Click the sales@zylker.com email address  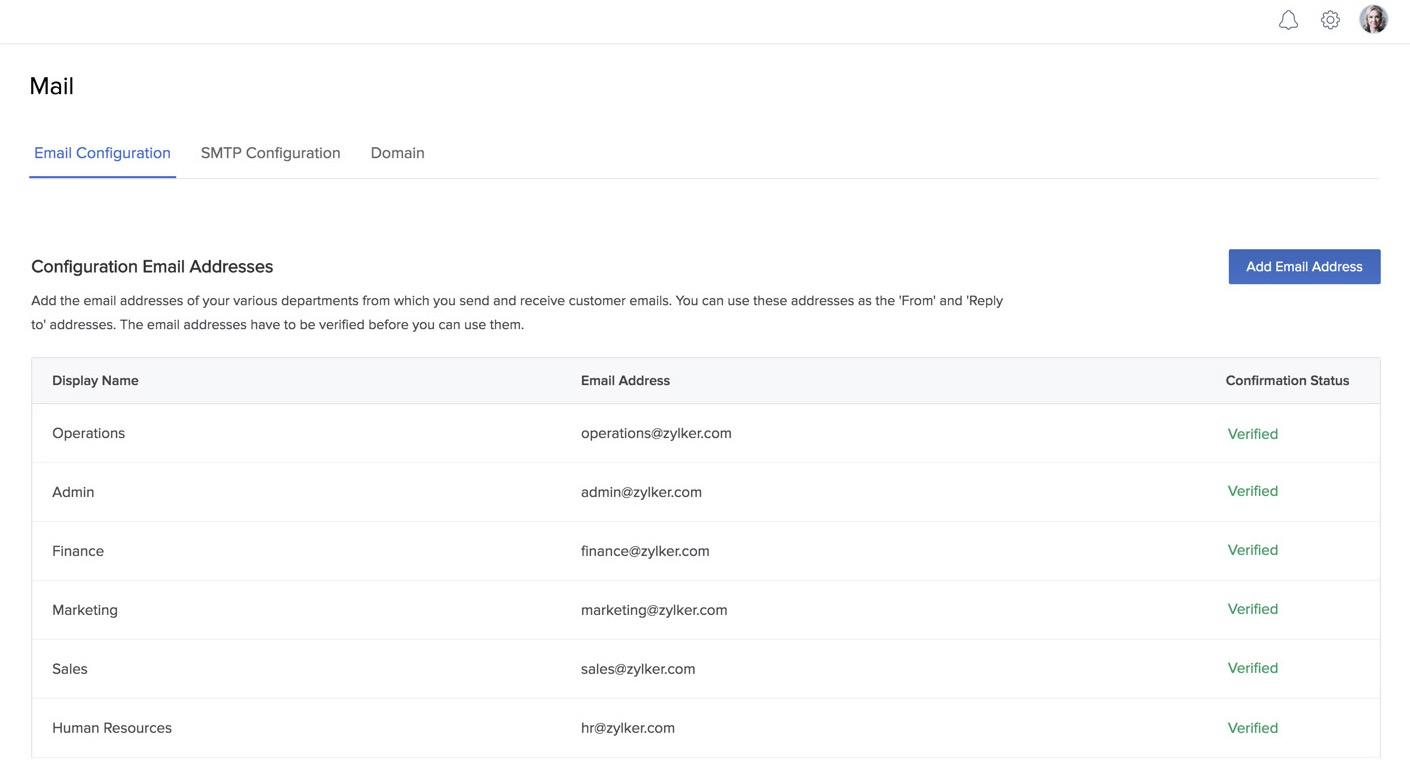click(638, 669)
